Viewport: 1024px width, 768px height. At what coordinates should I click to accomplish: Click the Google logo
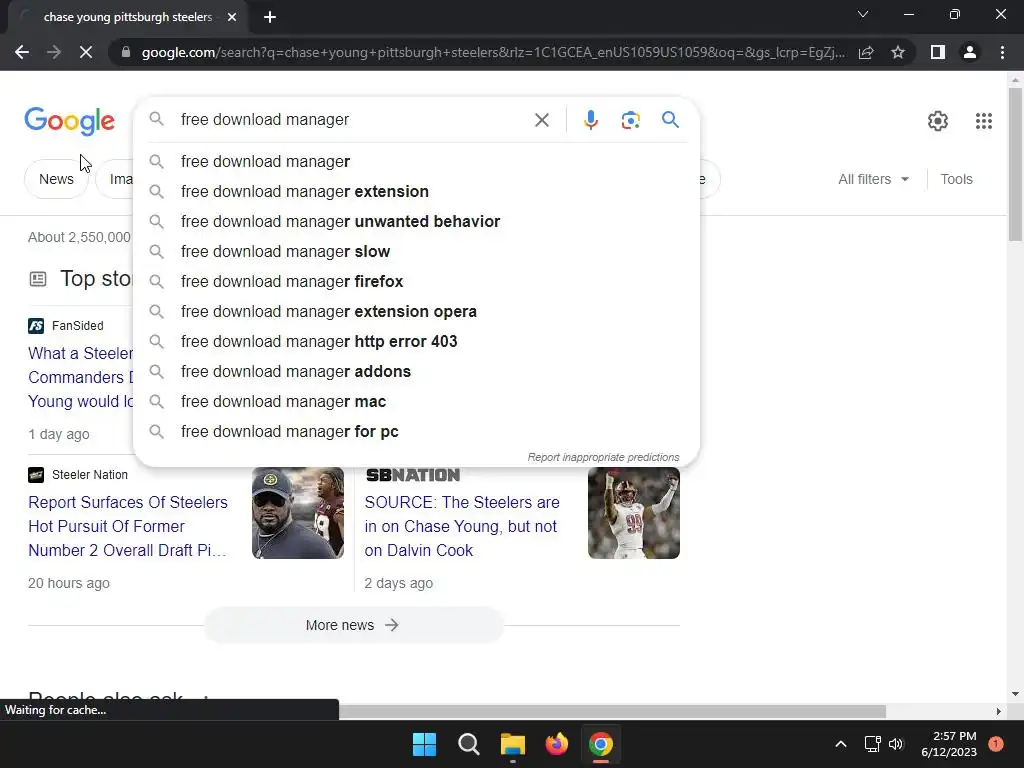tap(69, 121)
